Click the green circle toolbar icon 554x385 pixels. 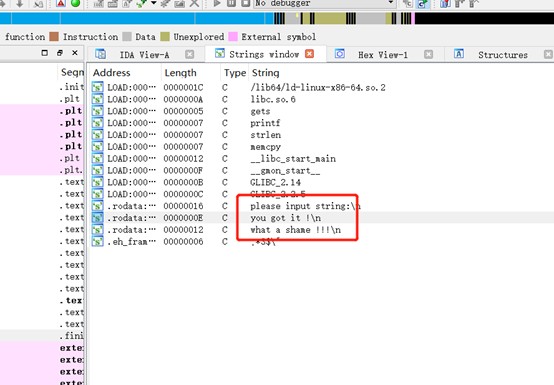coord(75,4)
